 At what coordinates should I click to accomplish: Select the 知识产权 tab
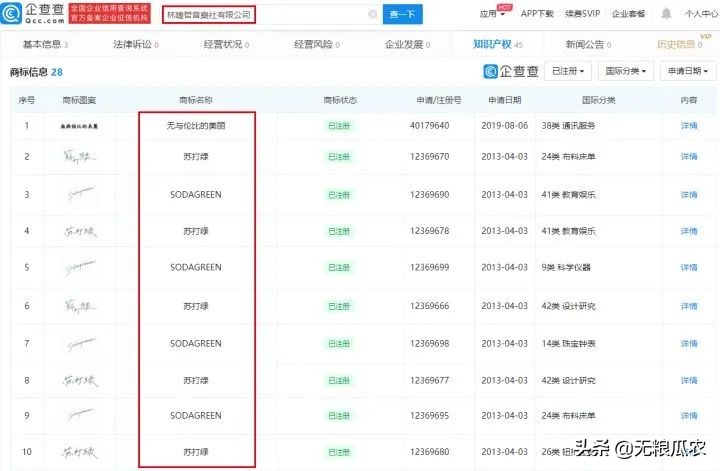pyautogui.click(x=498, y=44)
